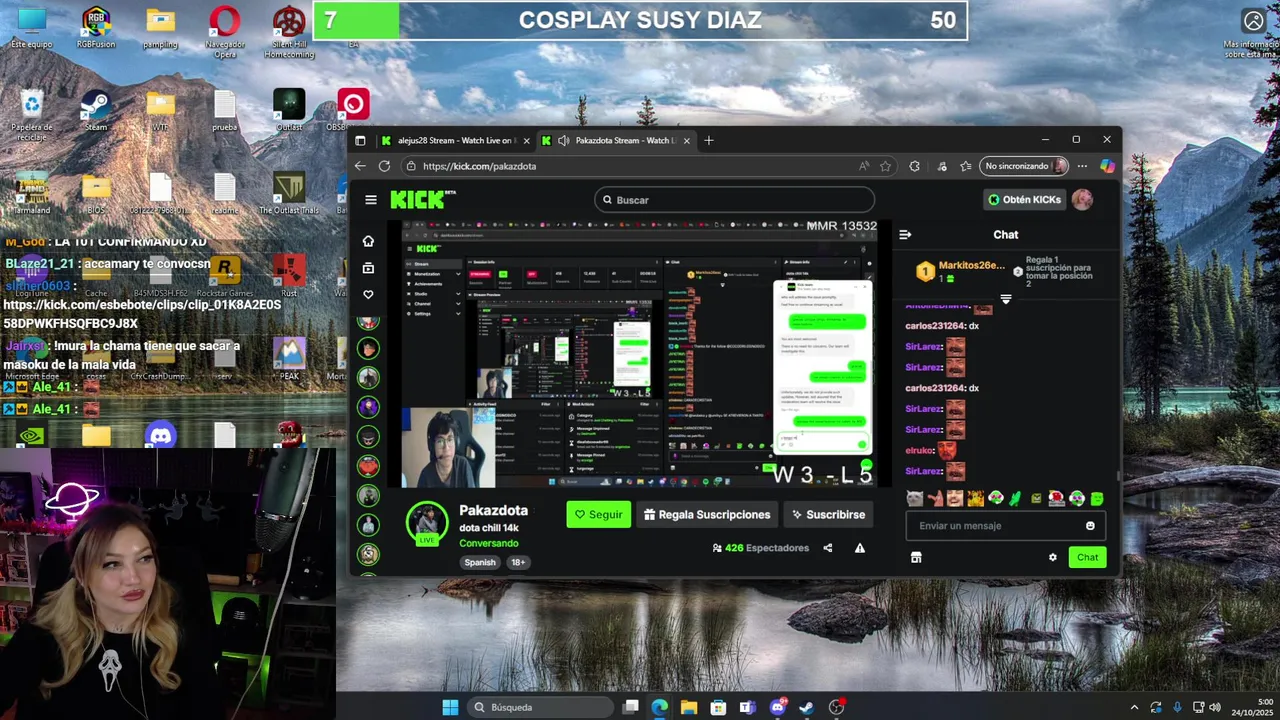Open browser three-dots settings menu

click(x=1082, y=166)
